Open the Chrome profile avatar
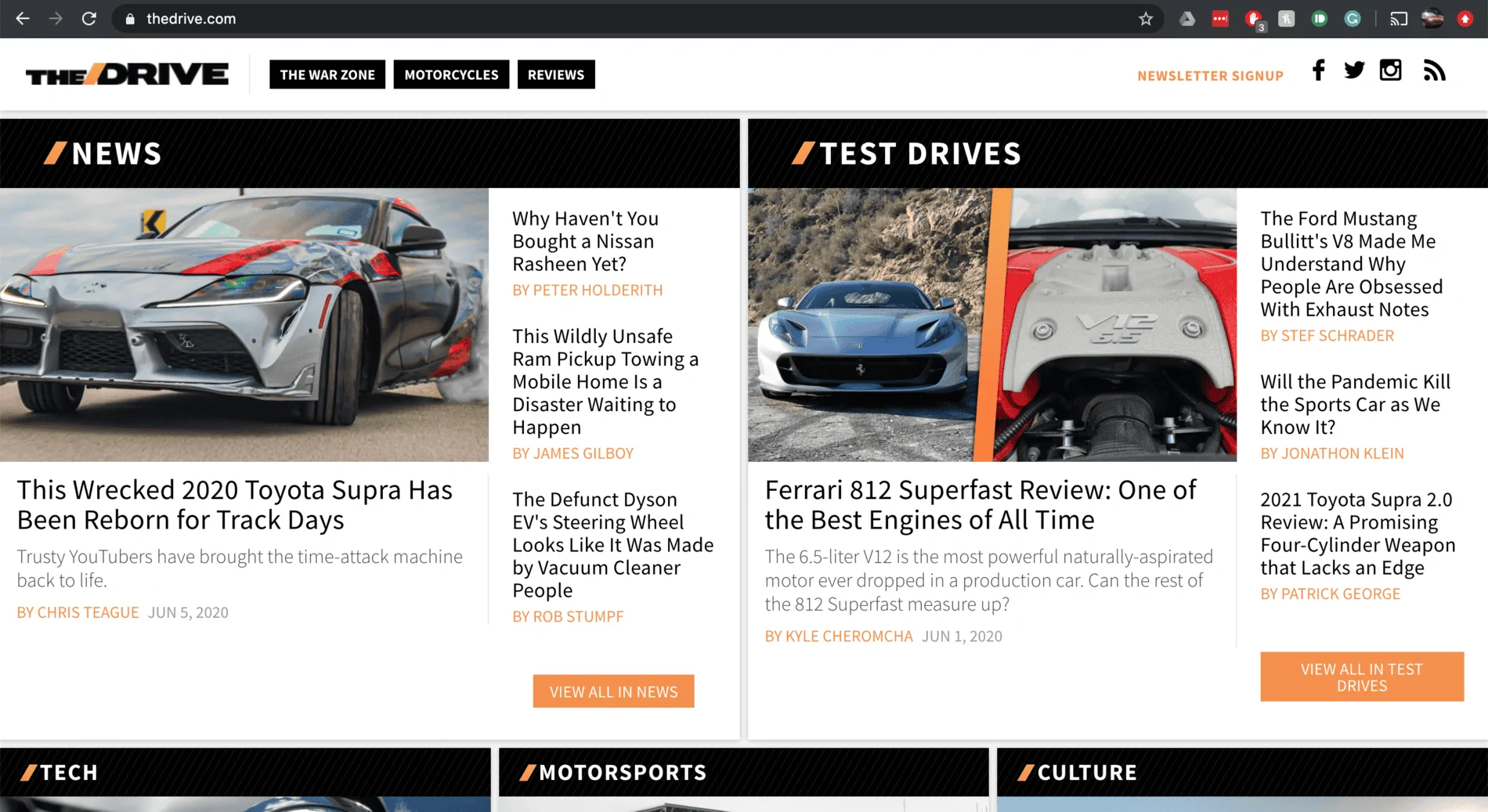This screenshot has width=1488, height=812. [1432, 19]
